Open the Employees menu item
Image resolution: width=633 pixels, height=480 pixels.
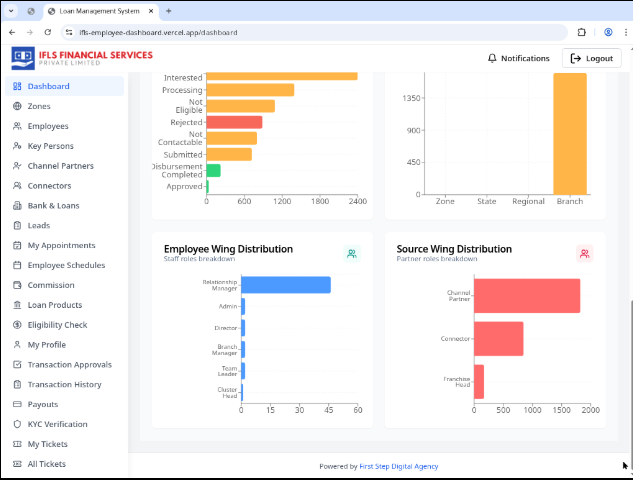[48, 126]
